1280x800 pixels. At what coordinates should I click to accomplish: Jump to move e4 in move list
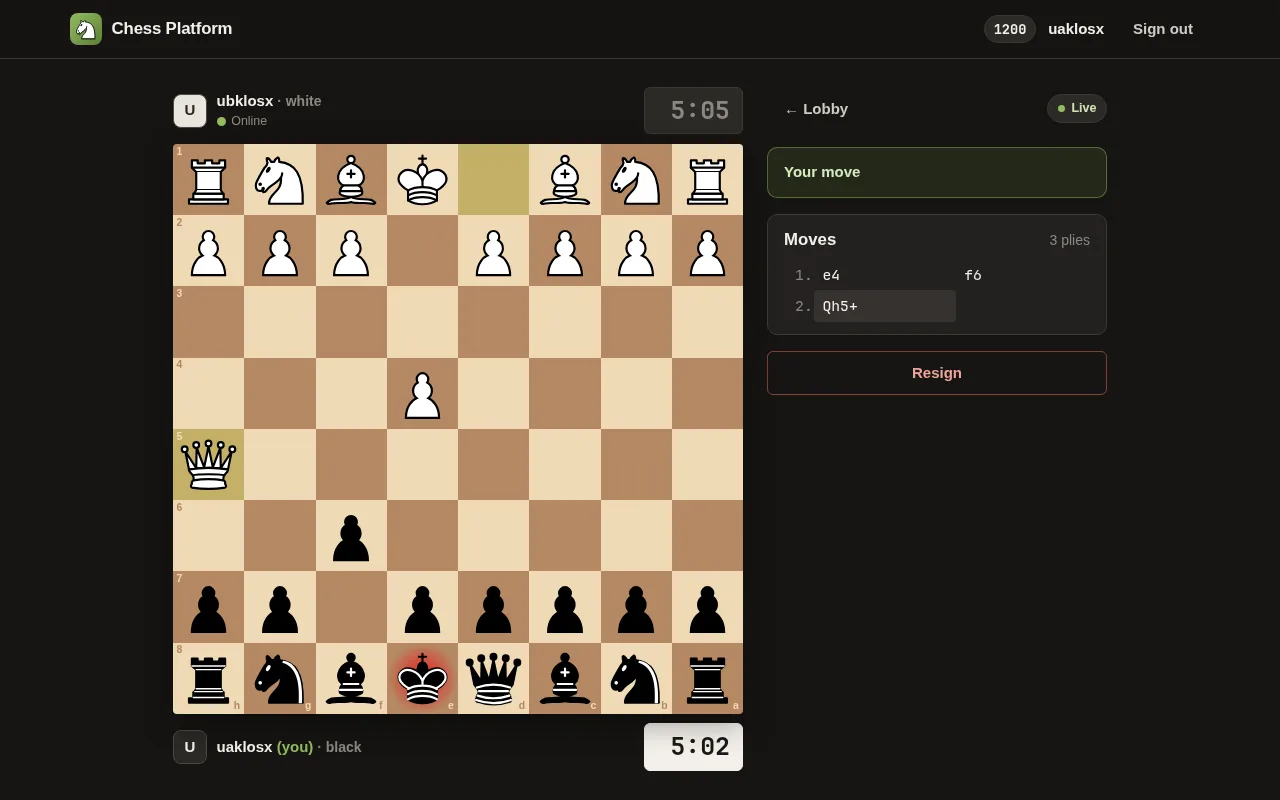(885, 275)
